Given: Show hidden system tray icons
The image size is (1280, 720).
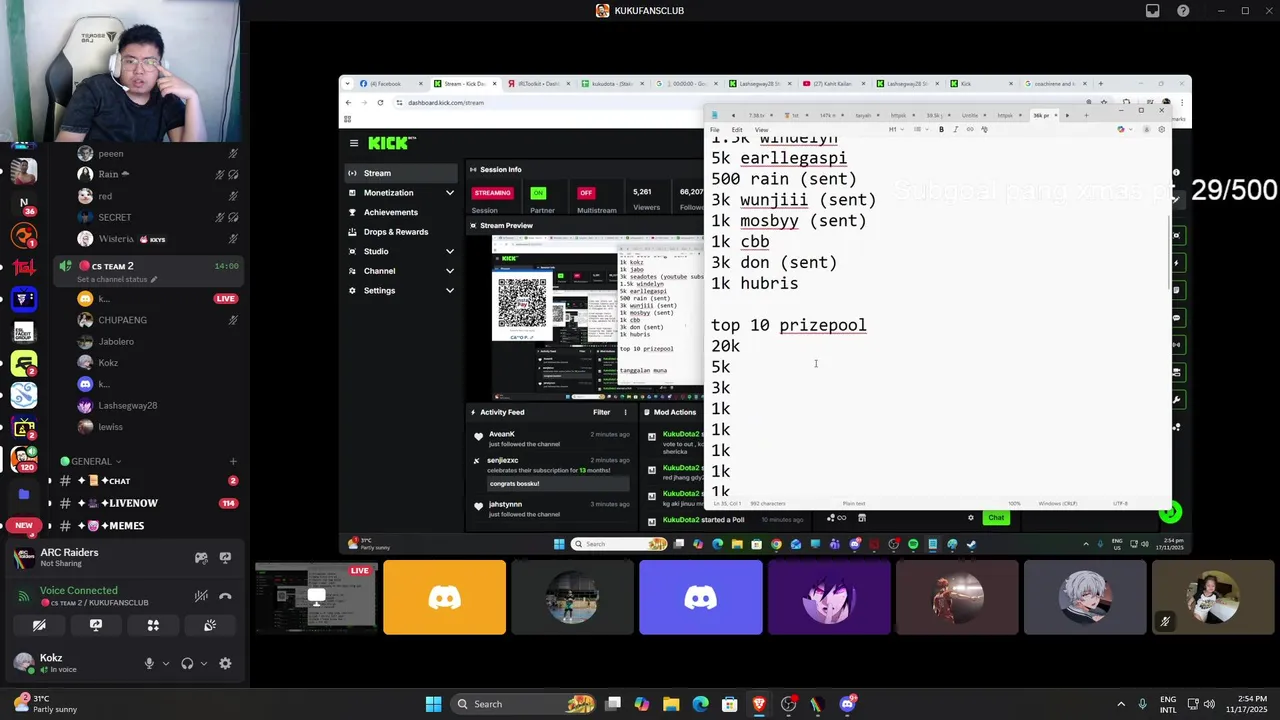Looking at the screenshot, I should click(x=1120, y=704).
